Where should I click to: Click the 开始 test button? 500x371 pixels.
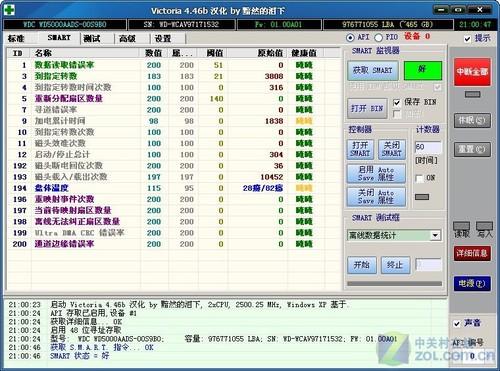362,265
